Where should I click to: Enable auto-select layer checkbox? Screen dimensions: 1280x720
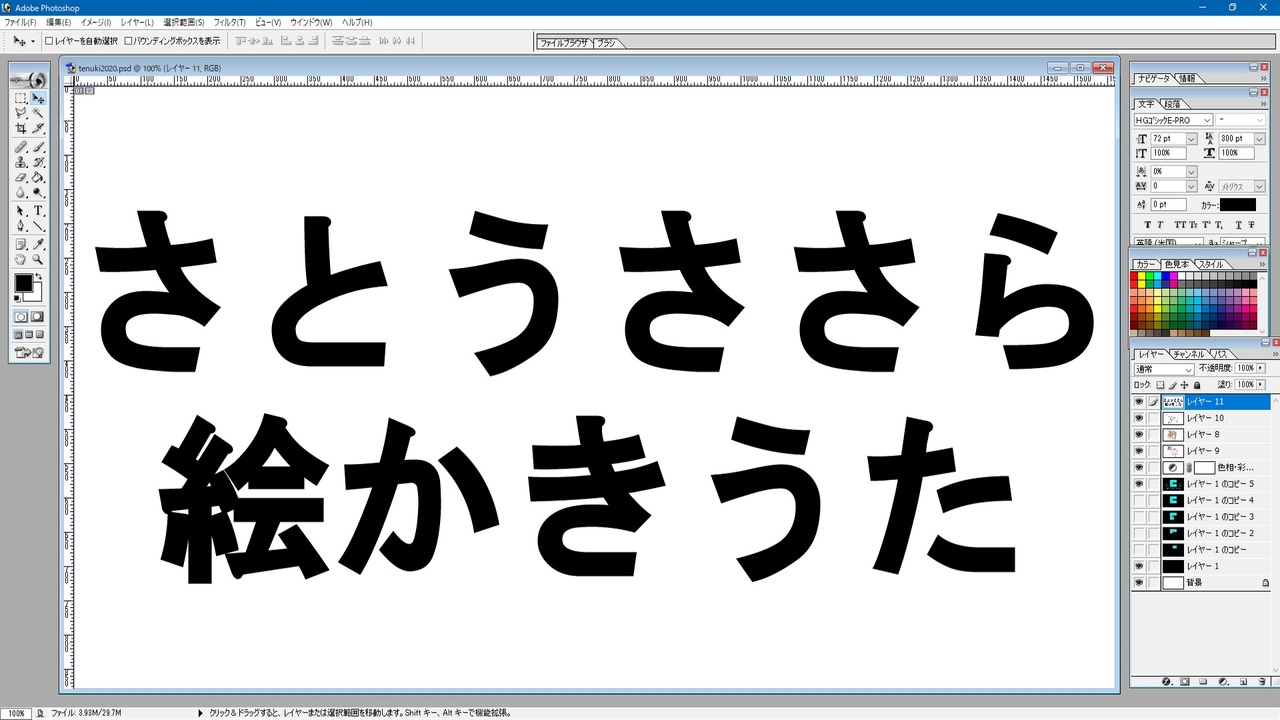(x=49, y=41)
